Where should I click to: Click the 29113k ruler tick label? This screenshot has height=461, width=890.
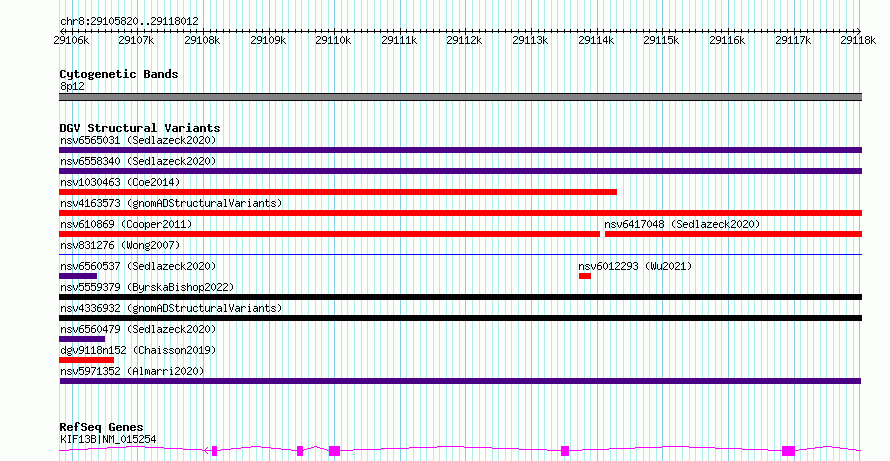point(530,40)
